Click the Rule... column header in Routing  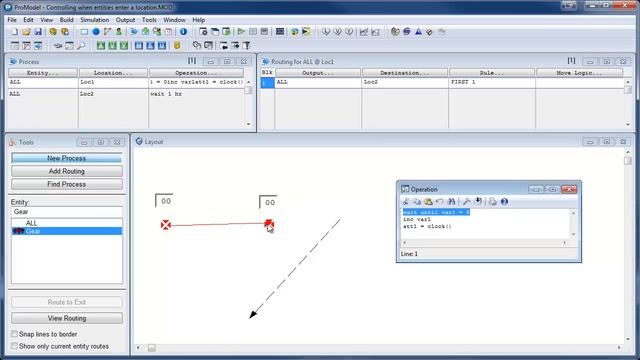(x=492, y=73)
